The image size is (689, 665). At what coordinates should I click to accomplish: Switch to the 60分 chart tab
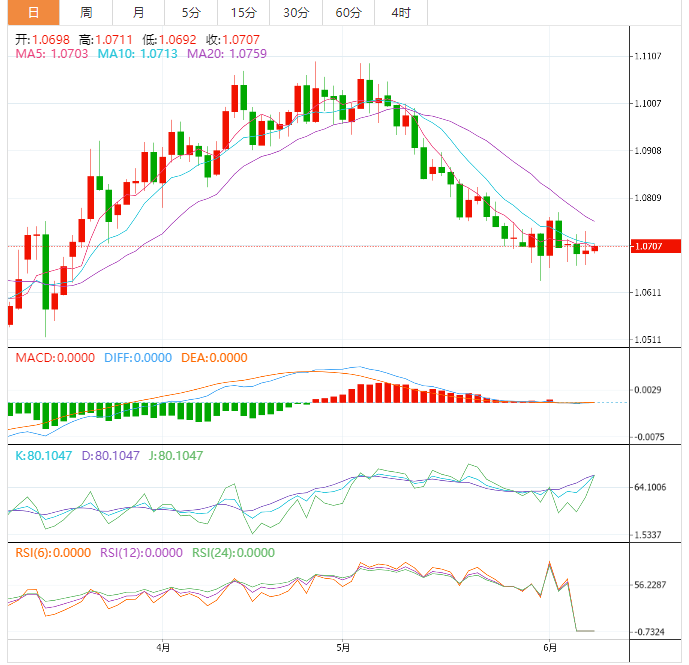[x=348, y=13]
